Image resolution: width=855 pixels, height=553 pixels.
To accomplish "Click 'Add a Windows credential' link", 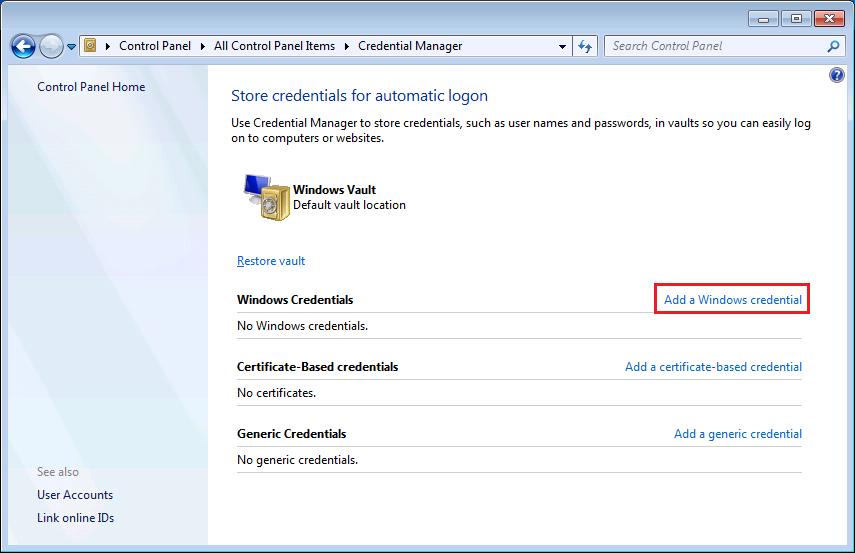I will click(732, 300).
